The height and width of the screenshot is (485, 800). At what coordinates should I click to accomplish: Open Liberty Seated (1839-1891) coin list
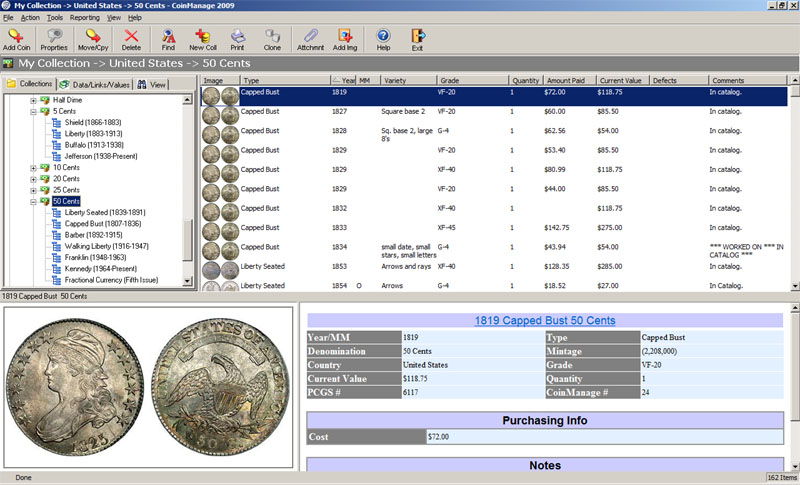point(105,212)
